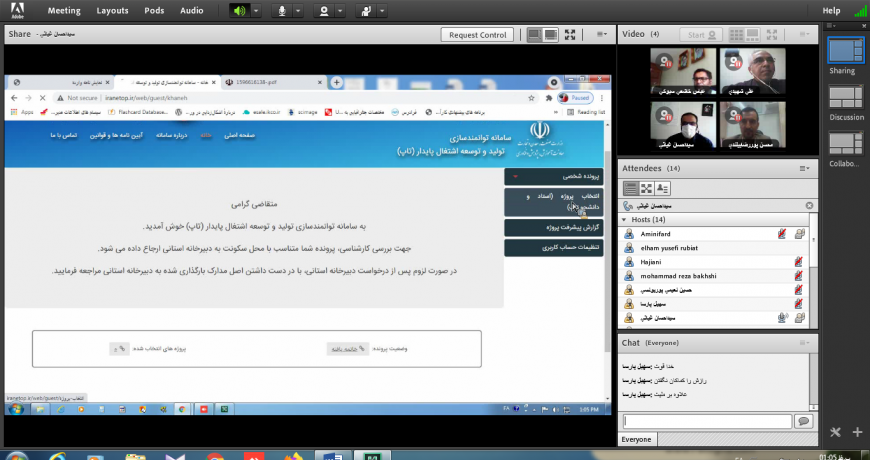Image resolution: width=870 pixels, height=460 pixels.
Task: Open the Help menu
Action: (831, 11)
